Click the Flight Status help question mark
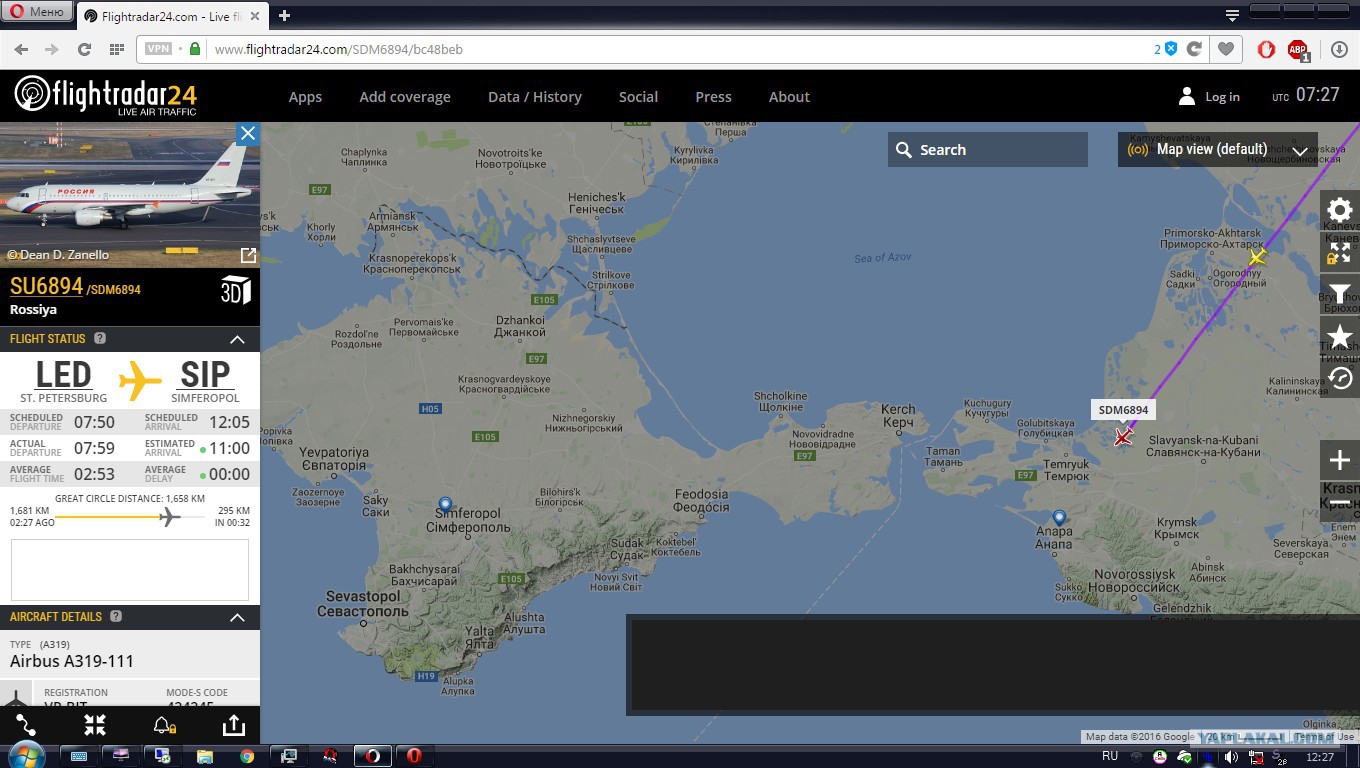Viewport: 1360px width, 768px height. [x=100, y=339]
